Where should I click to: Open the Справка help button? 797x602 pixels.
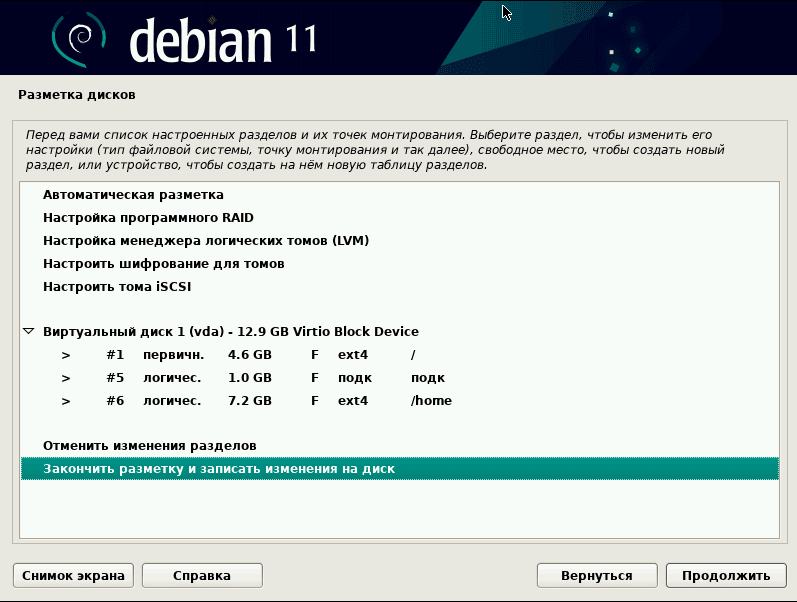tap(202, 576)
